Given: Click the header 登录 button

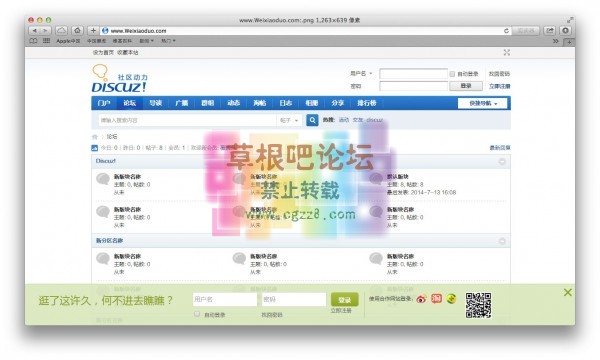Looking at the screenshot, I should click(466, 86).
